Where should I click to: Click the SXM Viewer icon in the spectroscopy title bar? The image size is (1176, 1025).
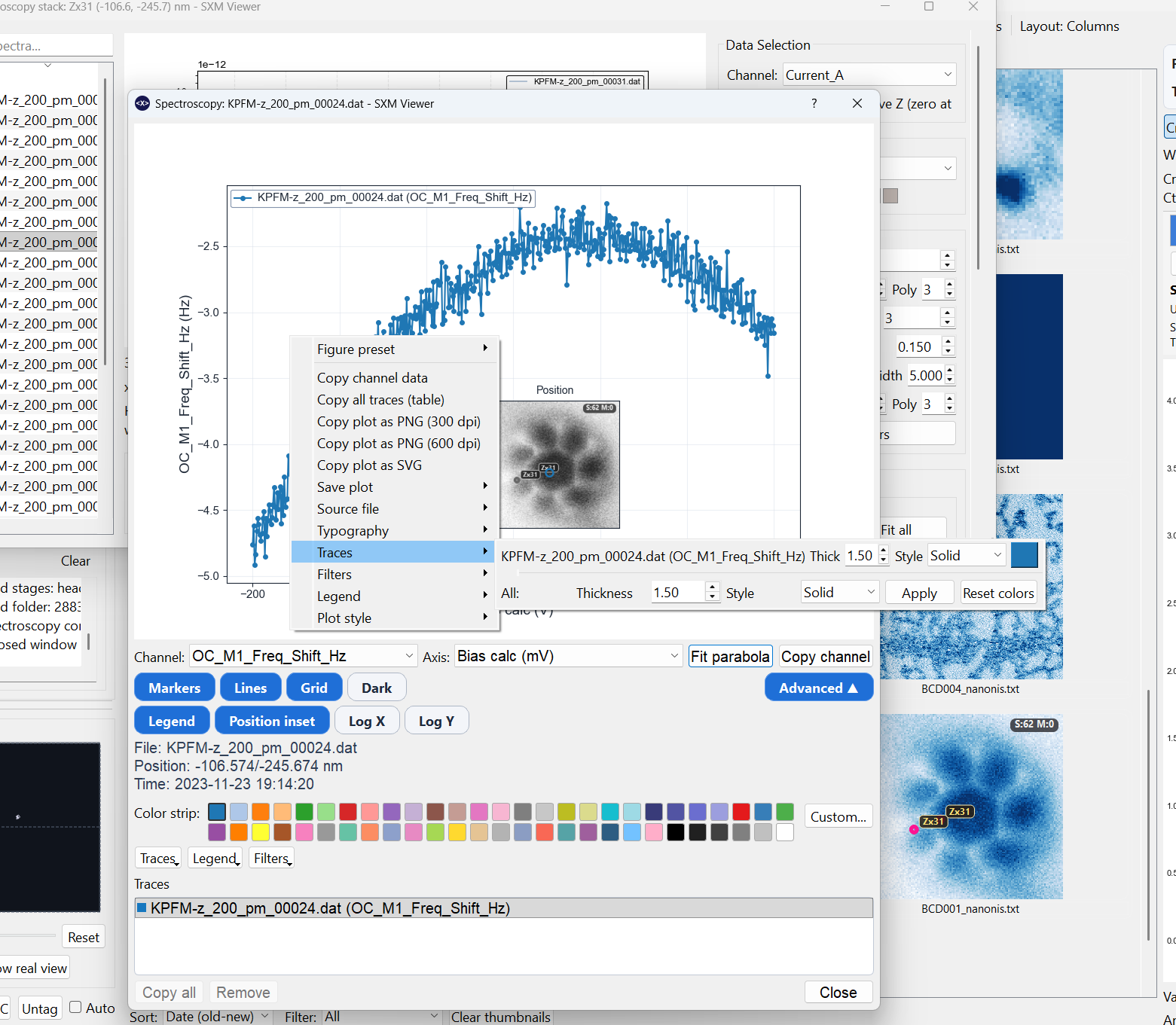point(142,103)
